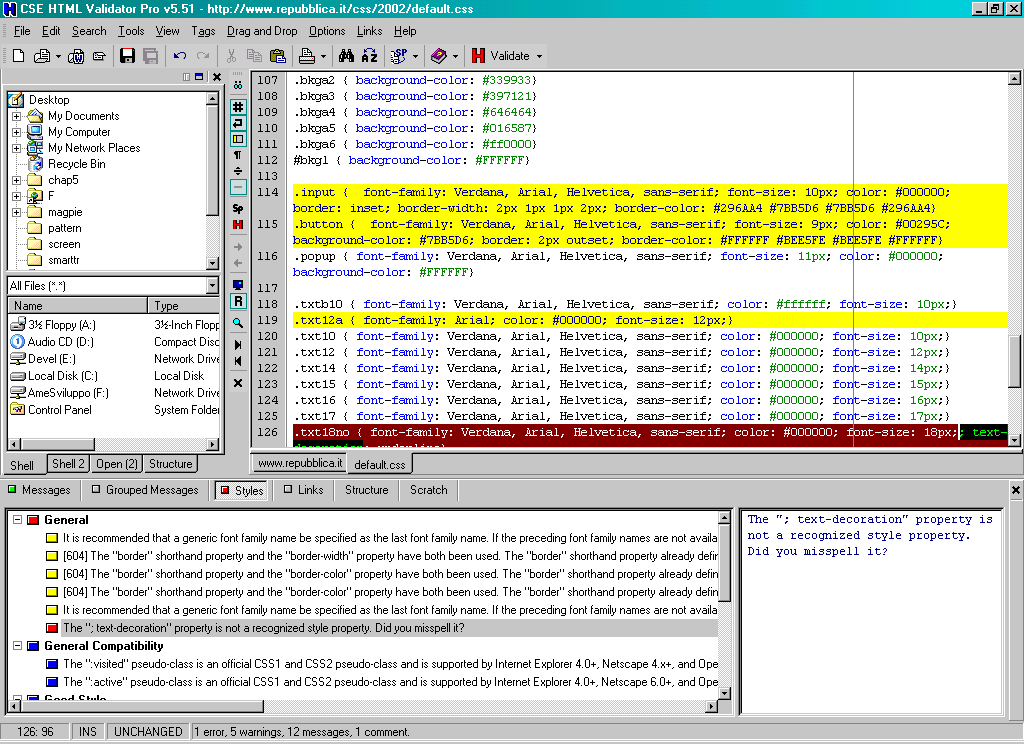
Task: Click the A-Z Replace icon
Action: pos(370,56)
